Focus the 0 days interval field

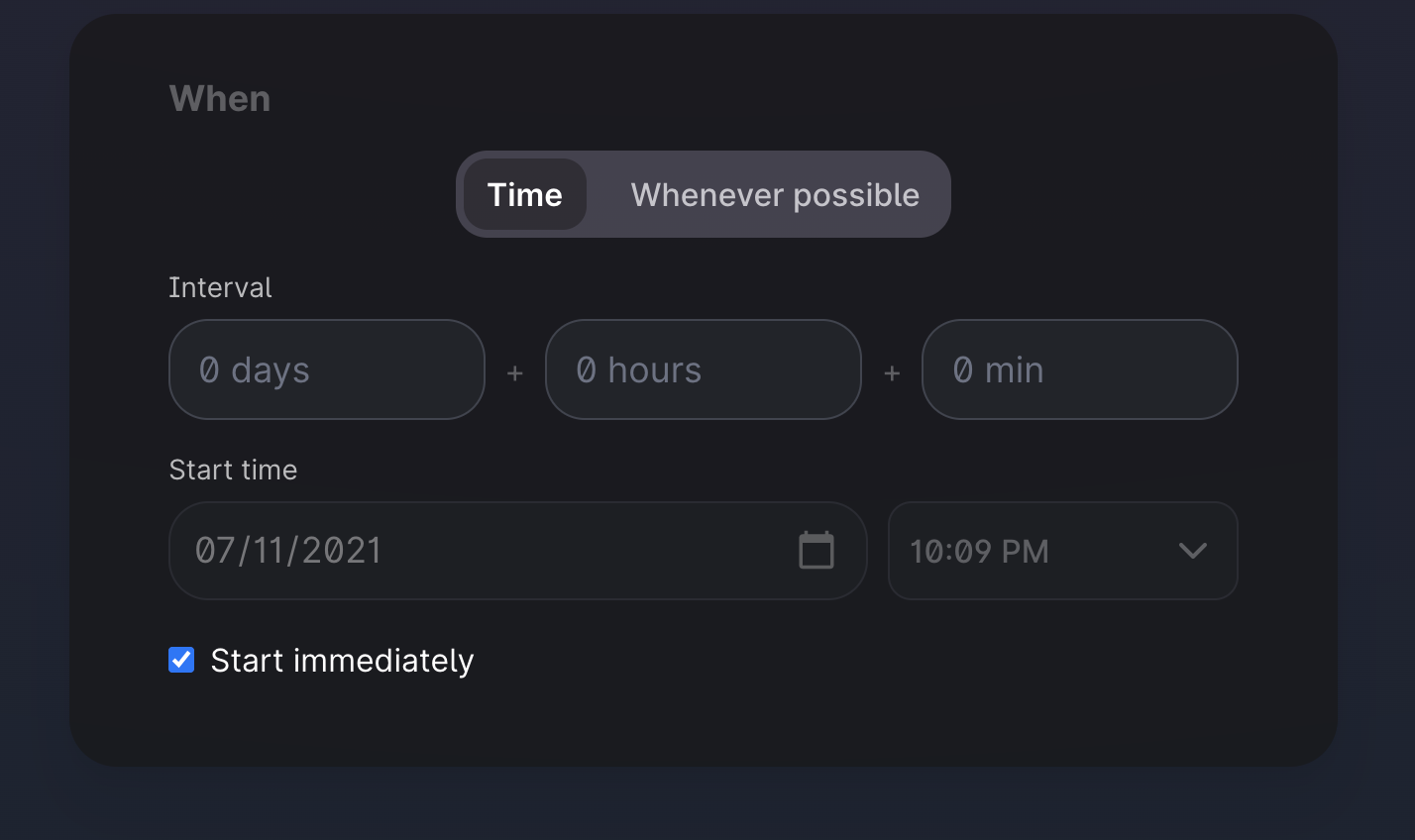pos(327,369)
